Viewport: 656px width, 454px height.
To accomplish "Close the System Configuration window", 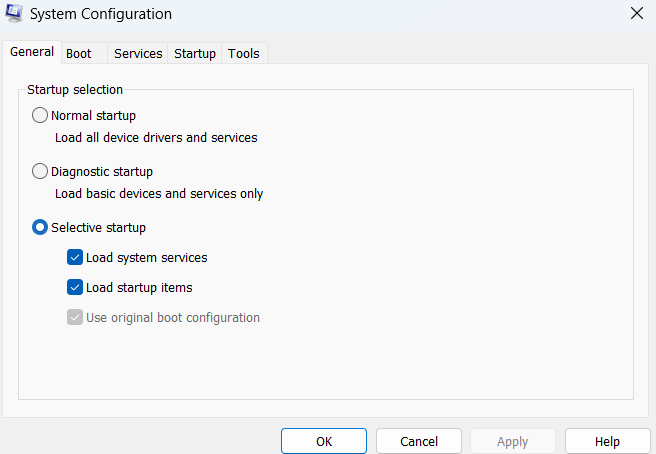I will click(636, 13).
